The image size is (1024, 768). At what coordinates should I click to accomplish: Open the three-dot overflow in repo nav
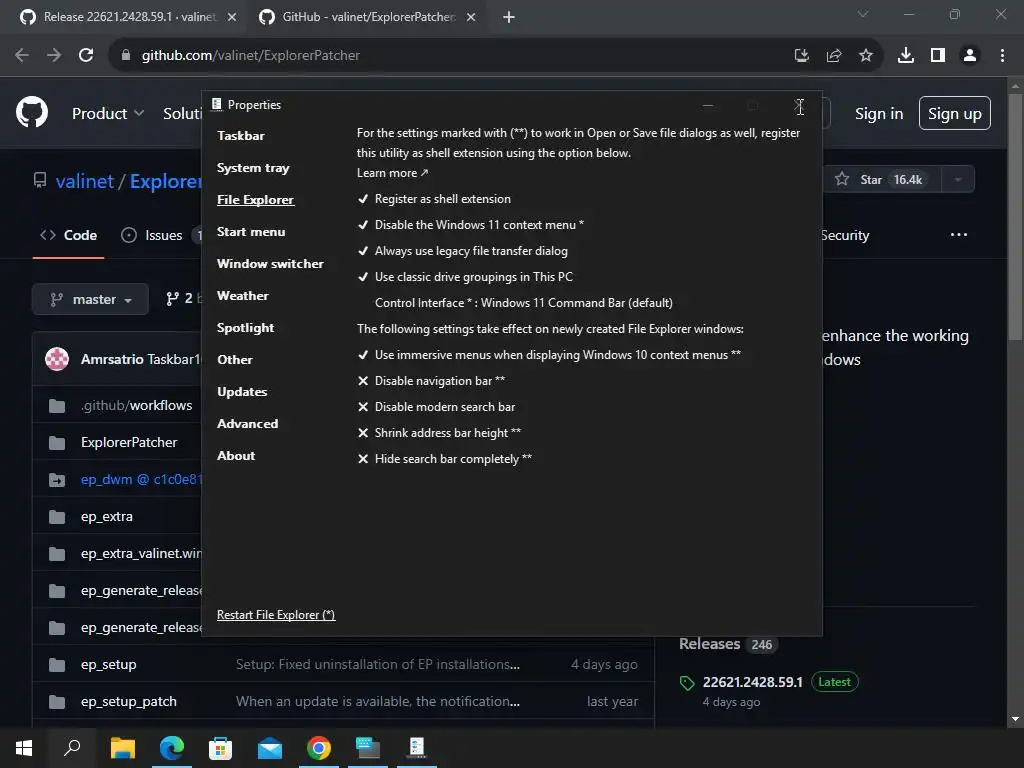coord(959,234)
